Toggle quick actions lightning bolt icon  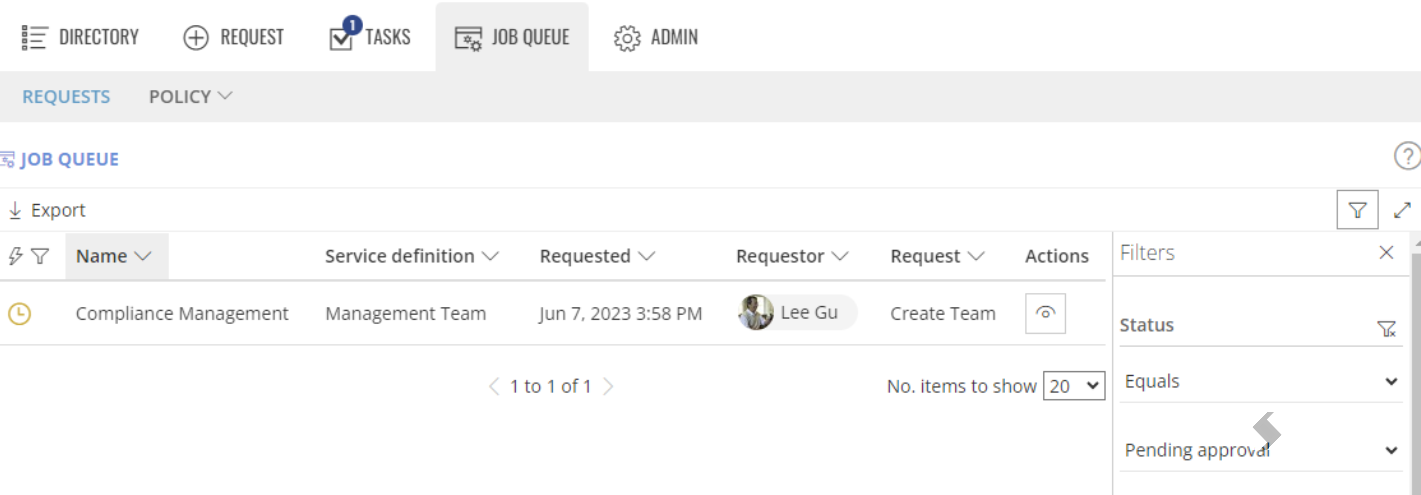tap(15, 256)
